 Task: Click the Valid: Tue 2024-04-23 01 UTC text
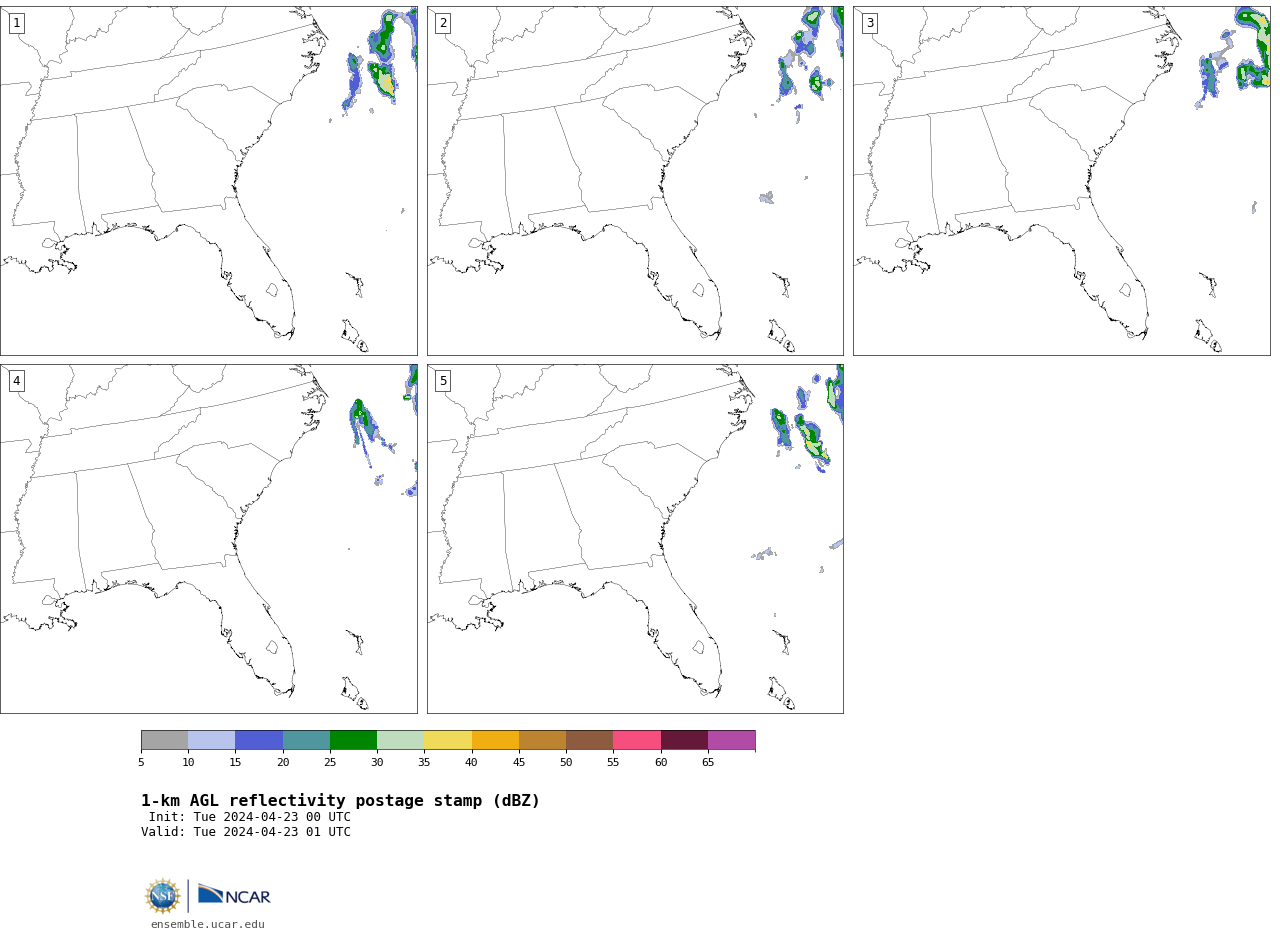[246, 832]
